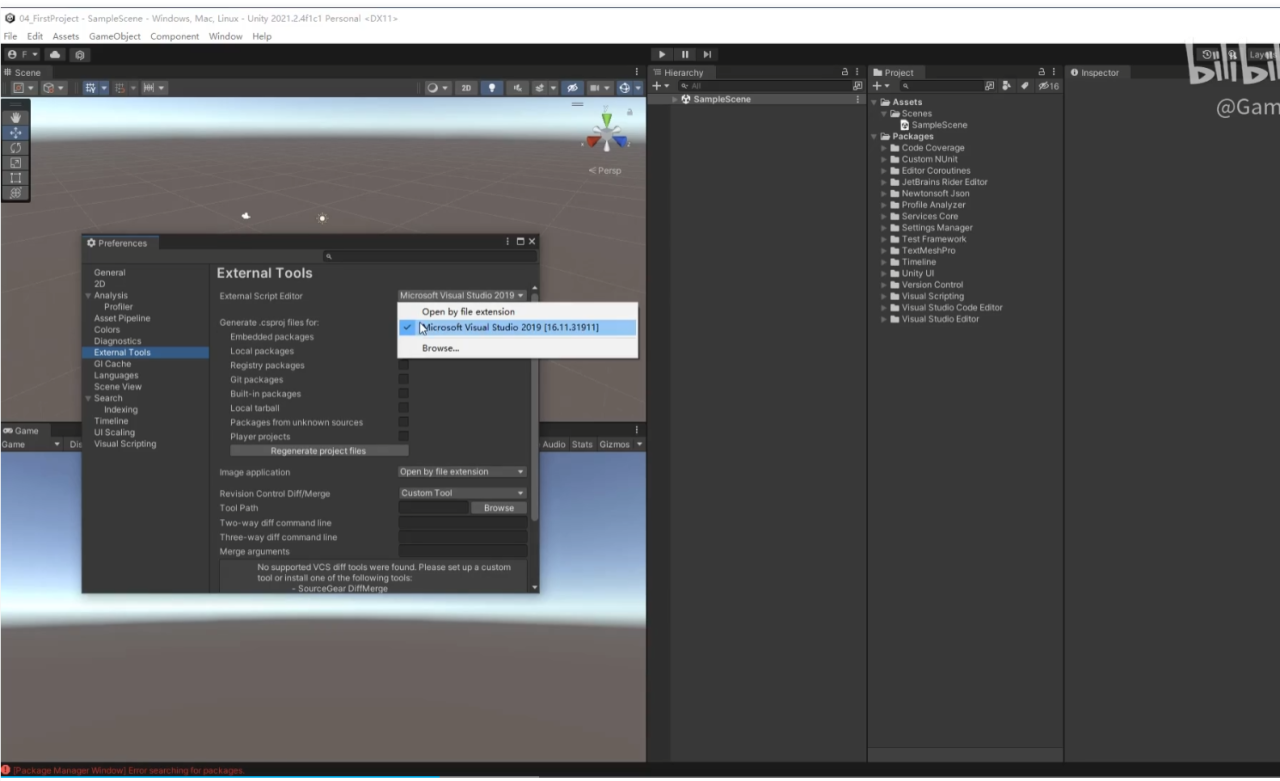The width and height of the screenshot is (1280, 781).
Task: Select the Scale tool in Scene overlay
Action: [15, 162]
